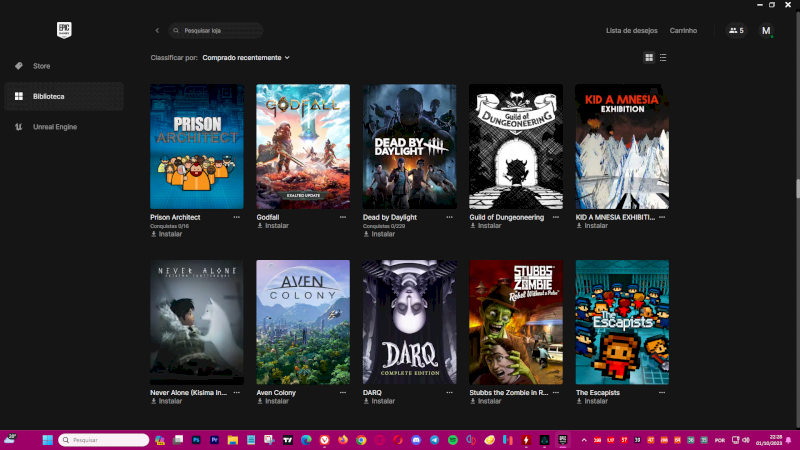
Task: Expand the three-dot menu for DARQ
Action: tap(450, 393)
